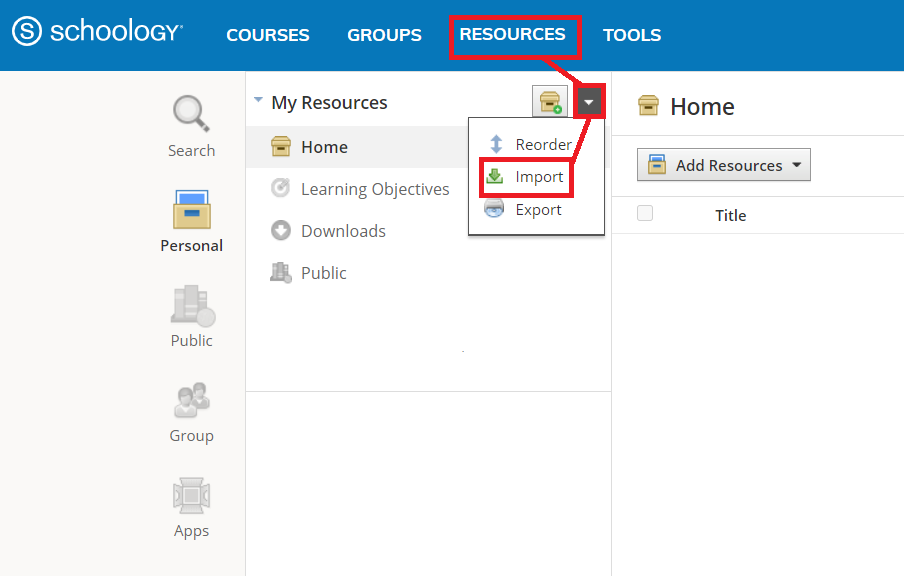Screen dimensions: 904x576
Task: Click the Learning Objectives target icon
Action: pos(281,188)
